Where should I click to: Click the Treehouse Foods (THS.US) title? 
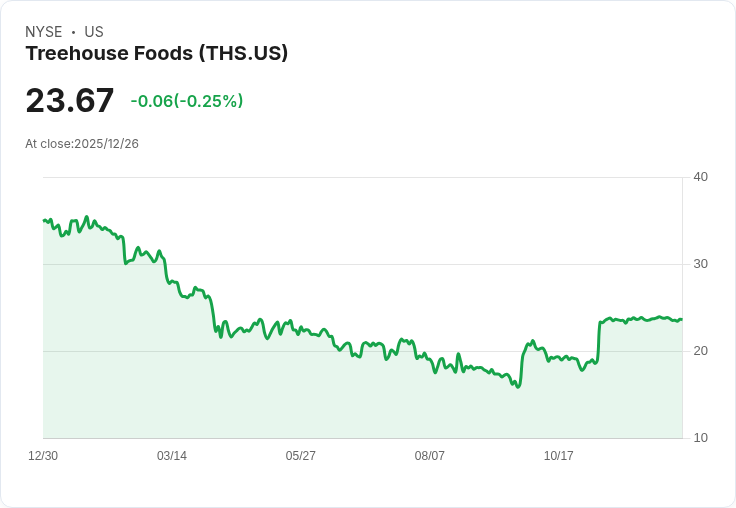156,54
